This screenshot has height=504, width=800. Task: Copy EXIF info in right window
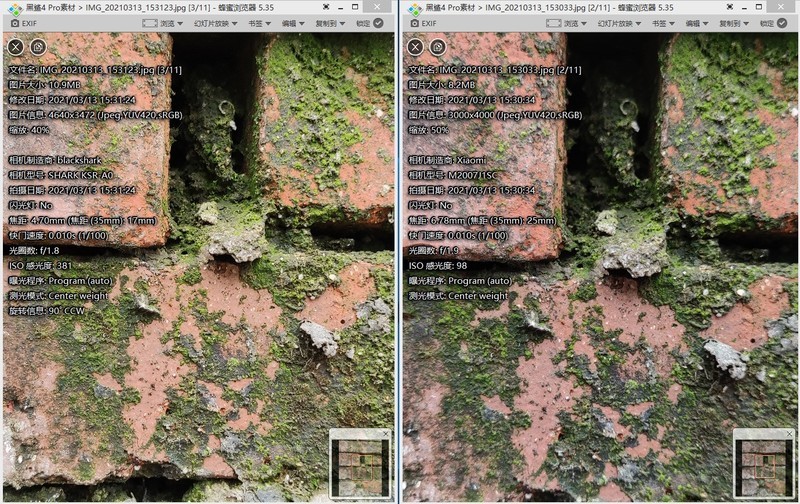pos(438,46)
